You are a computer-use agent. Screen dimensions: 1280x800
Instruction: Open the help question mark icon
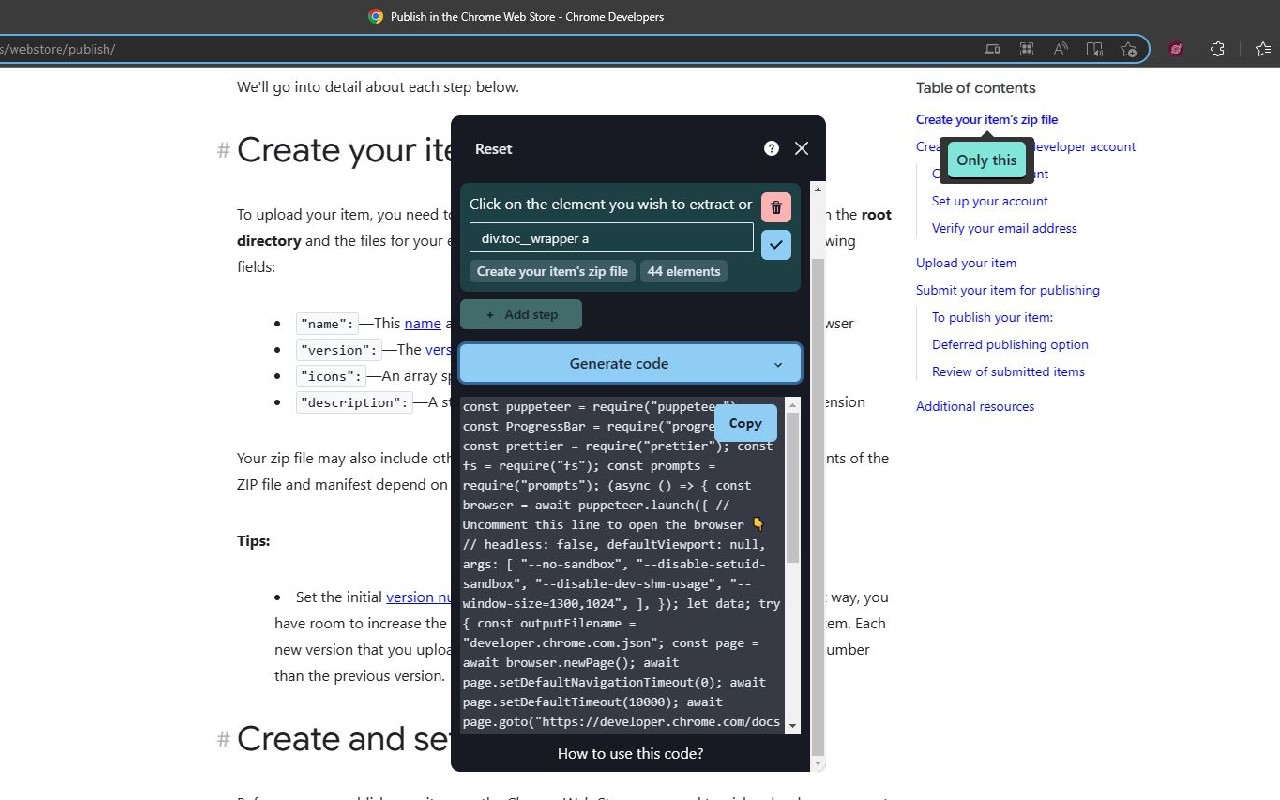coord(771,148)
